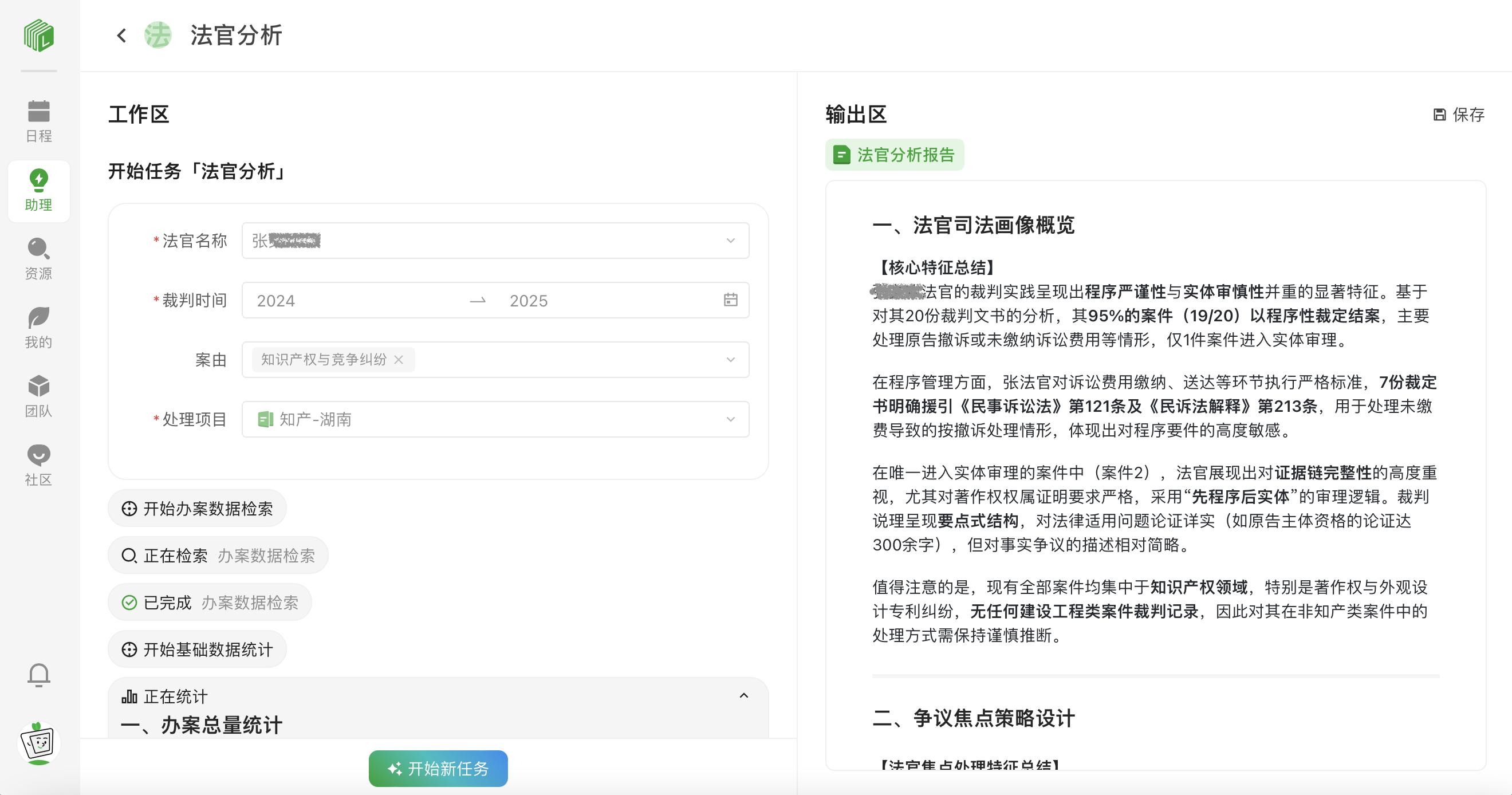Click the 工作区 heading
The image size is (1512, 795).
pyautogui.click(x=139, y=115)
